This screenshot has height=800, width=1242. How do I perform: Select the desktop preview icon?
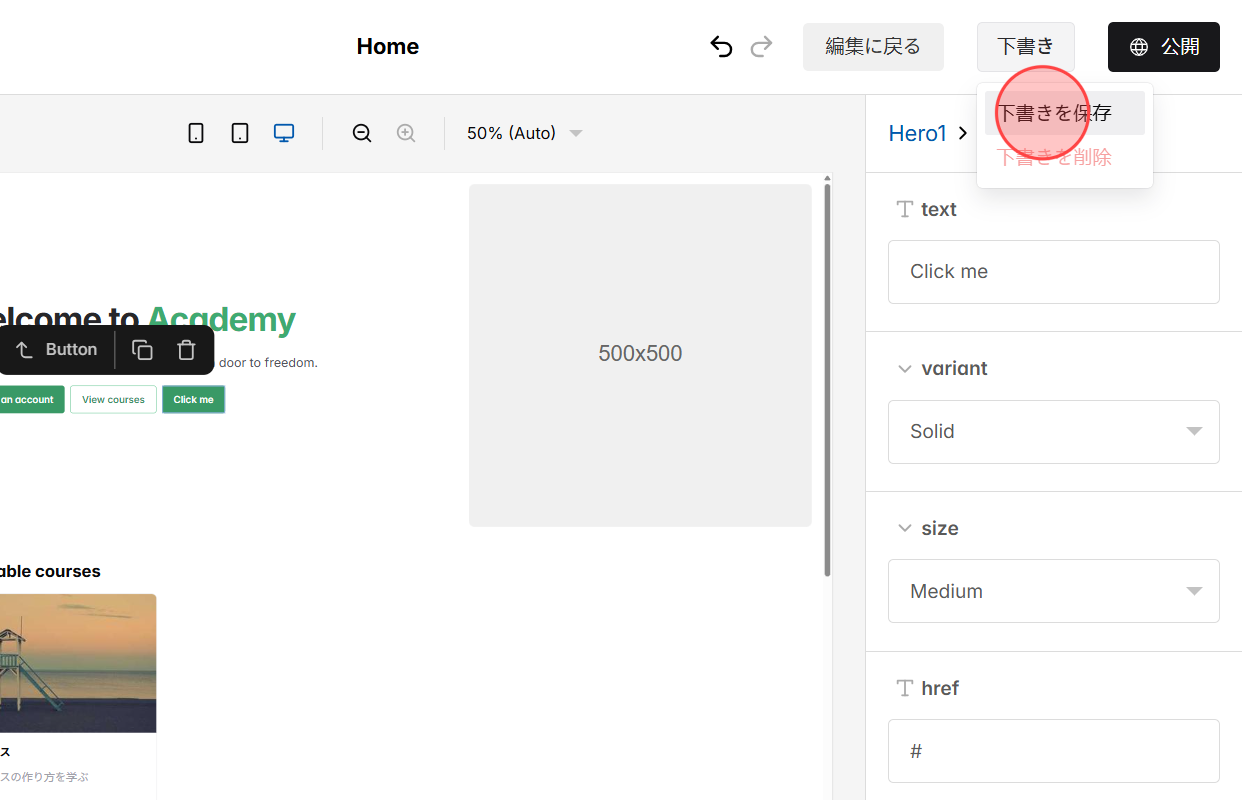[x=284, y=132]
